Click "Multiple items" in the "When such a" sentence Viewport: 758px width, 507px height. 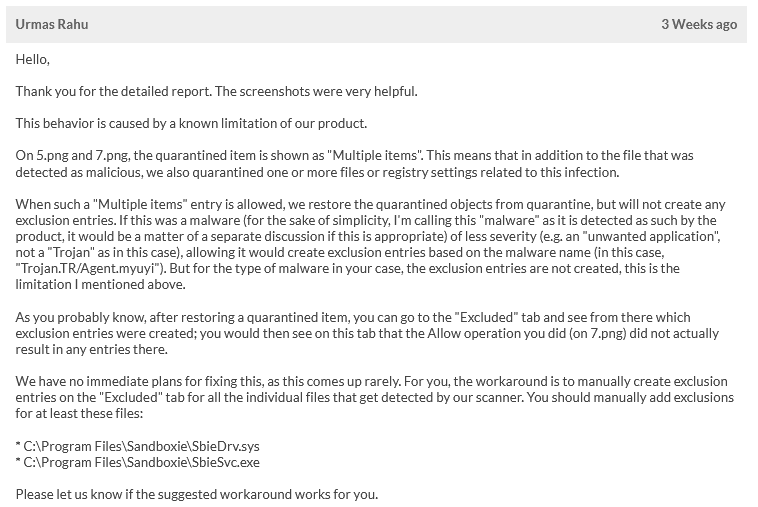pyautogui.click(x=129, y=204)
